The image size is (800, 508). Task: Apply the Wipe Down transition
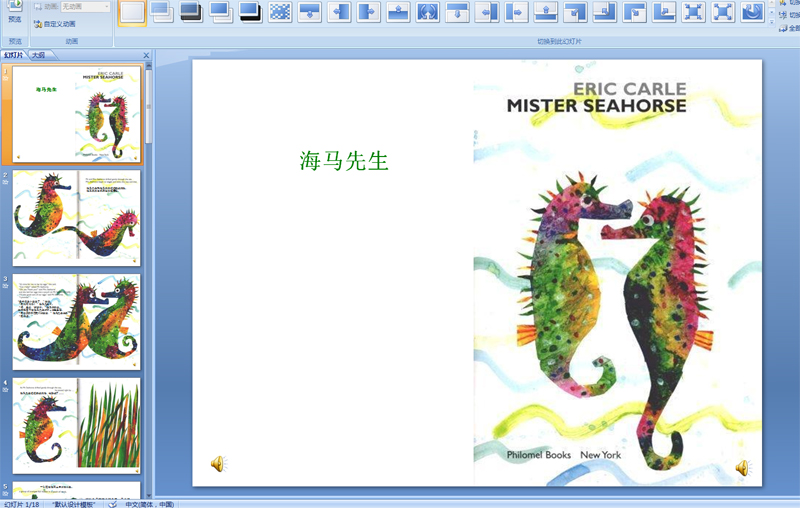click(310, 12)
